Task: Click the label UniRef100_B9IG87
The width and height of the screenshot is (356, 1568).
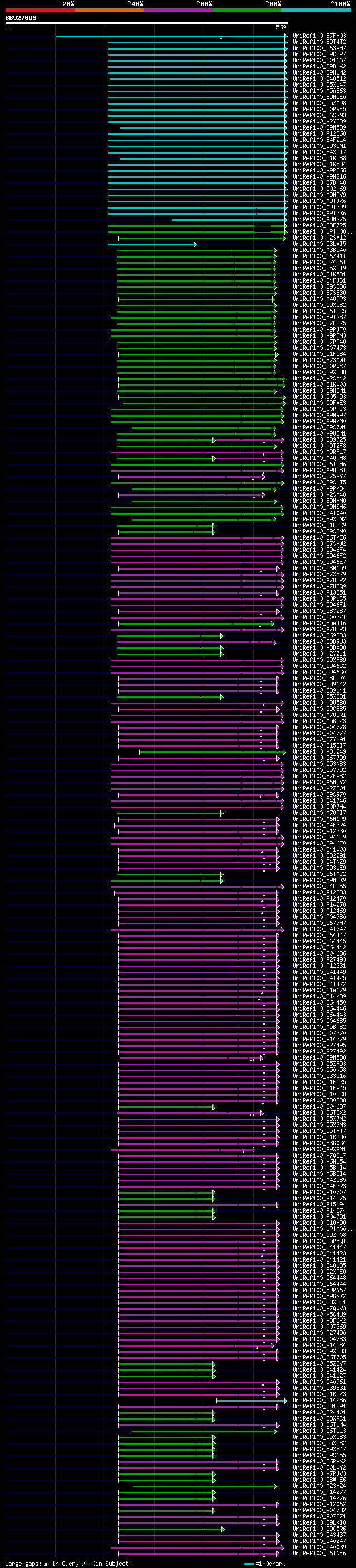Action: (x=319, y=317)
